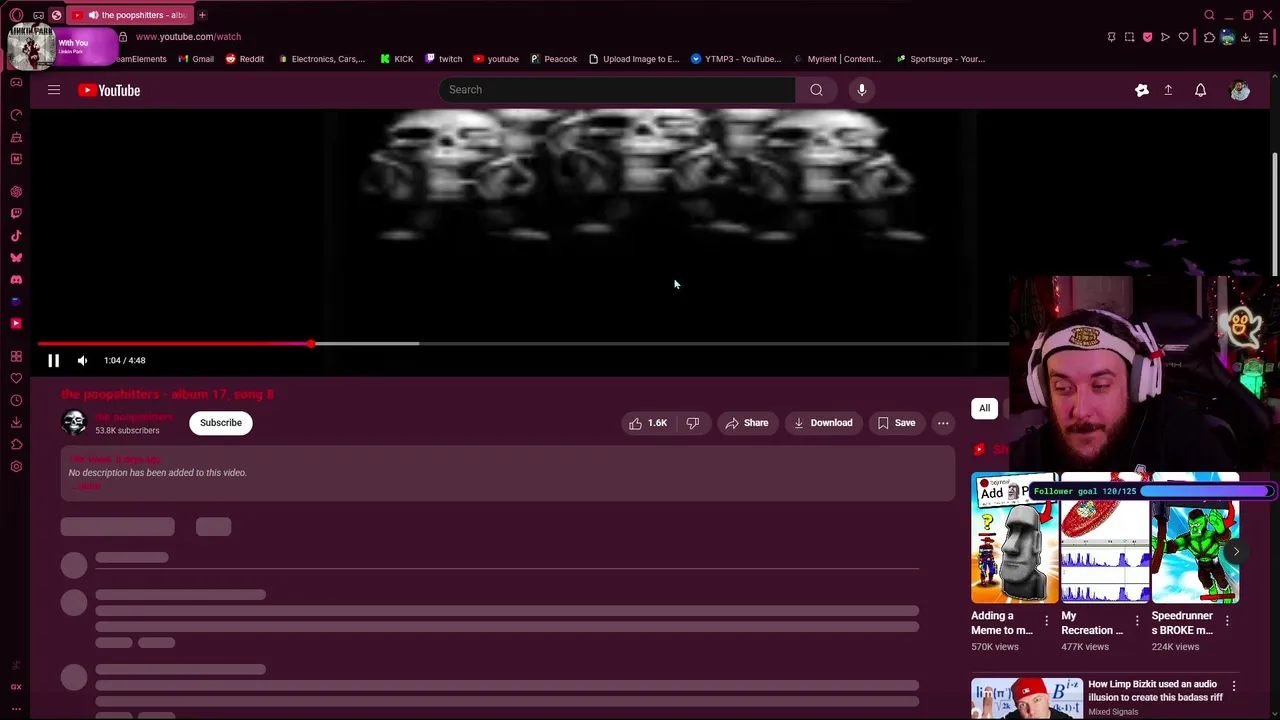Toggle the ad blocker shield
The image size is (1280, 720).
click(1147, 37)
